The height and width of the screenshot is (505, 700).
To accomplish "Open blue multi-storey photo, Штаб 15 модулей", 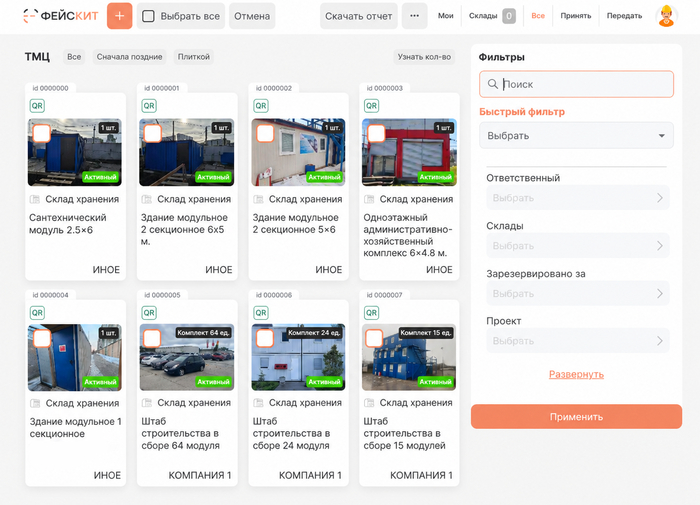I will click(409, 357).
